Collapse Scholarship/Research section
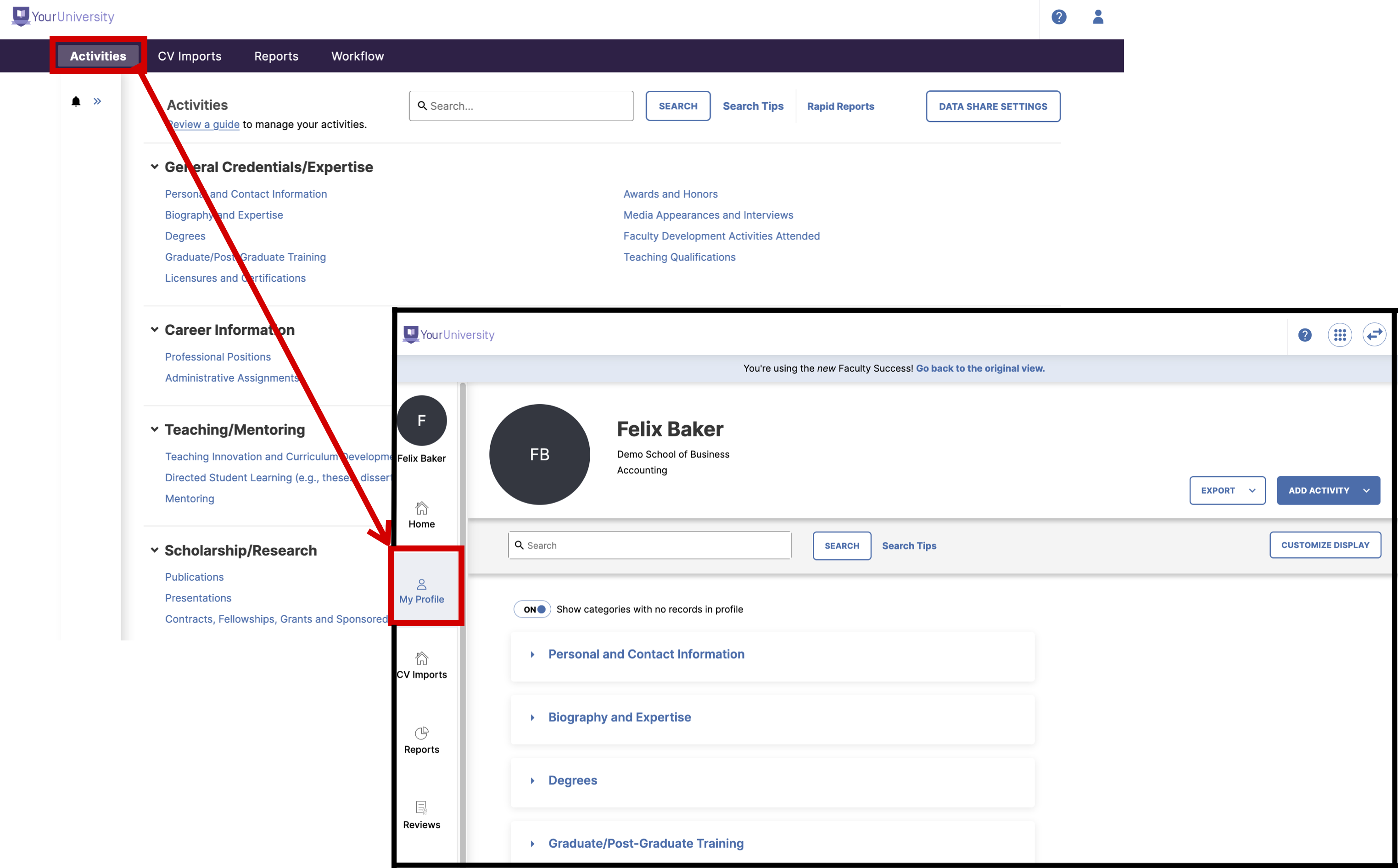The height and width of the screenshot is (868, 1398). 154,550
